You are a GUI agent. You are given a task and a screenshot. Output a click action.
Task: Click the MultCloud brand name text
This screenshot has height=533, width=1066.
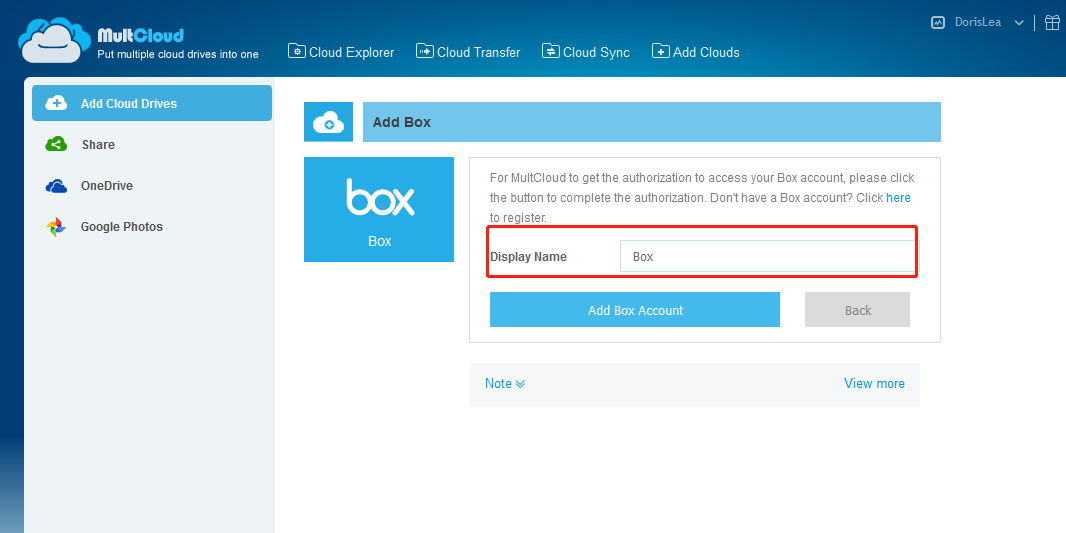click(x=141, y=35)
